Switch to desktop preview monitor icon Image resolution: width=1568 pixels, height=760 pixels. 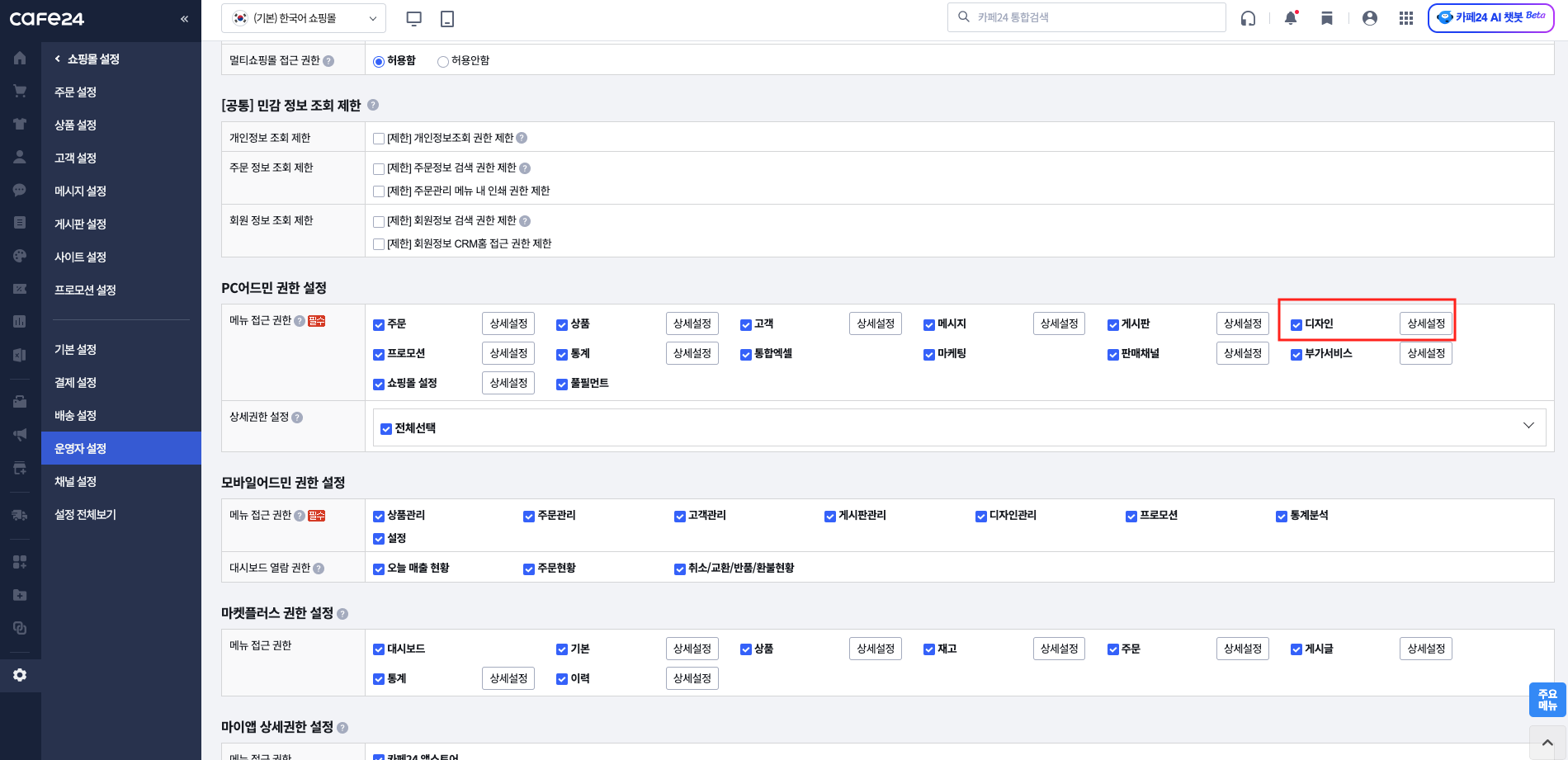click(414, 18)
